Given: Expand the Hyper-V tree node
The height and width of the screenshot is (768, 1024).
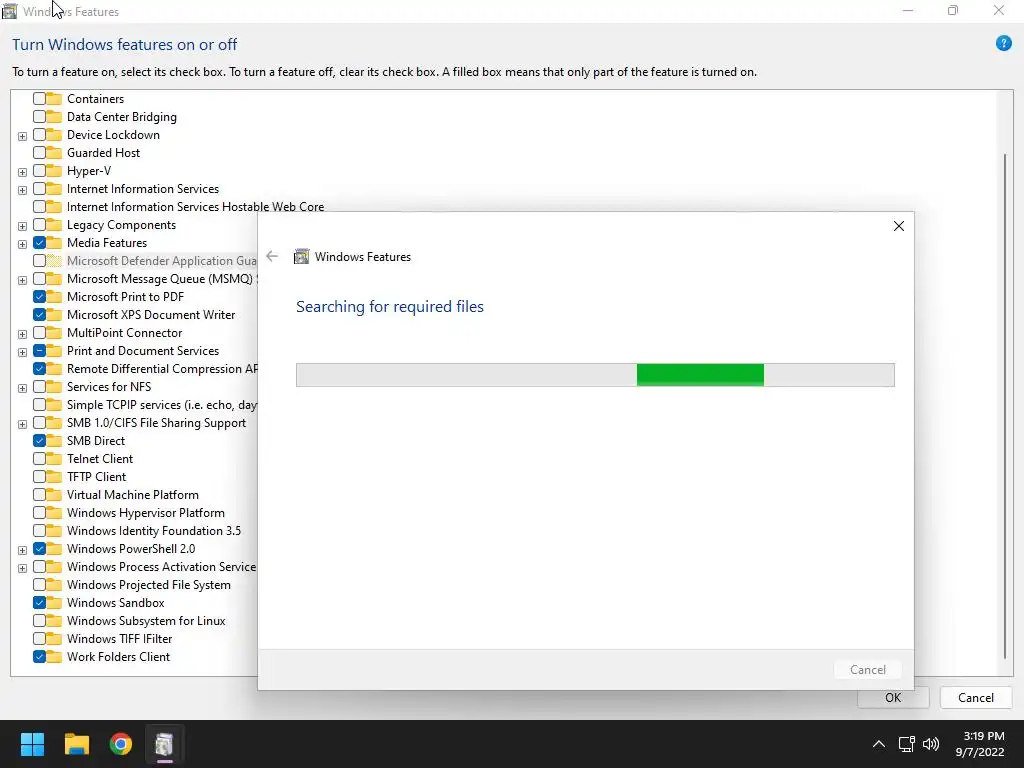Looking at the screenshot, I should (x=22, y=172).
